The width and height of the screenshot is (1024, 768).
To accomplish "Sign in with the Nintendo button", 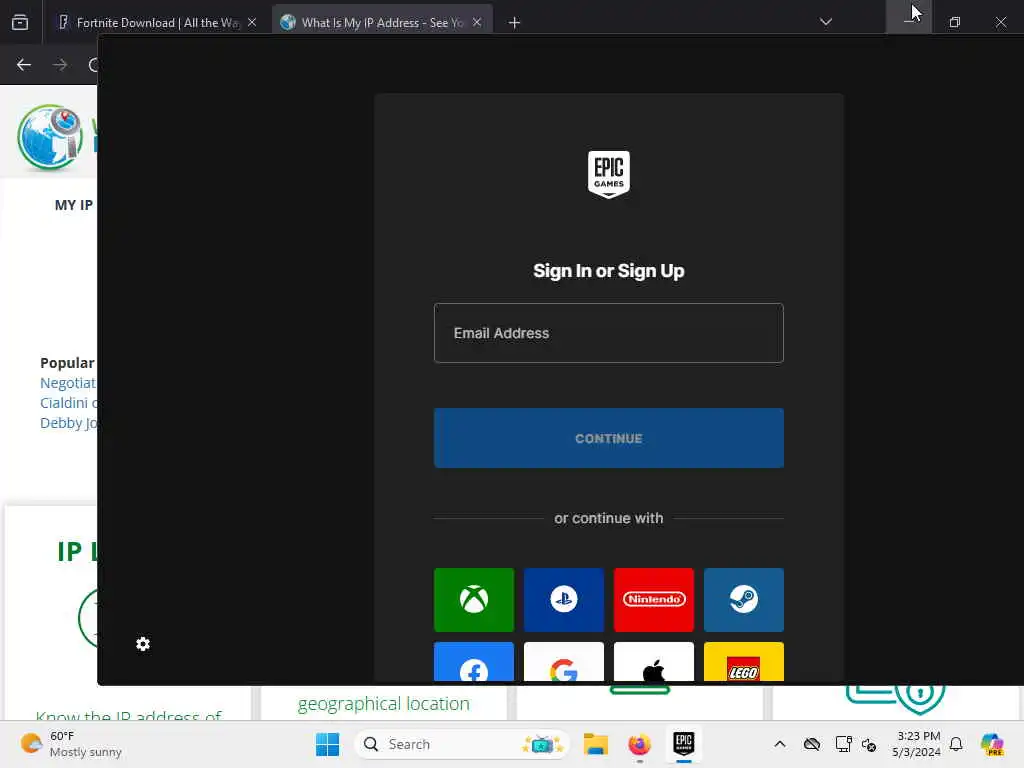I will click(654, 600).
